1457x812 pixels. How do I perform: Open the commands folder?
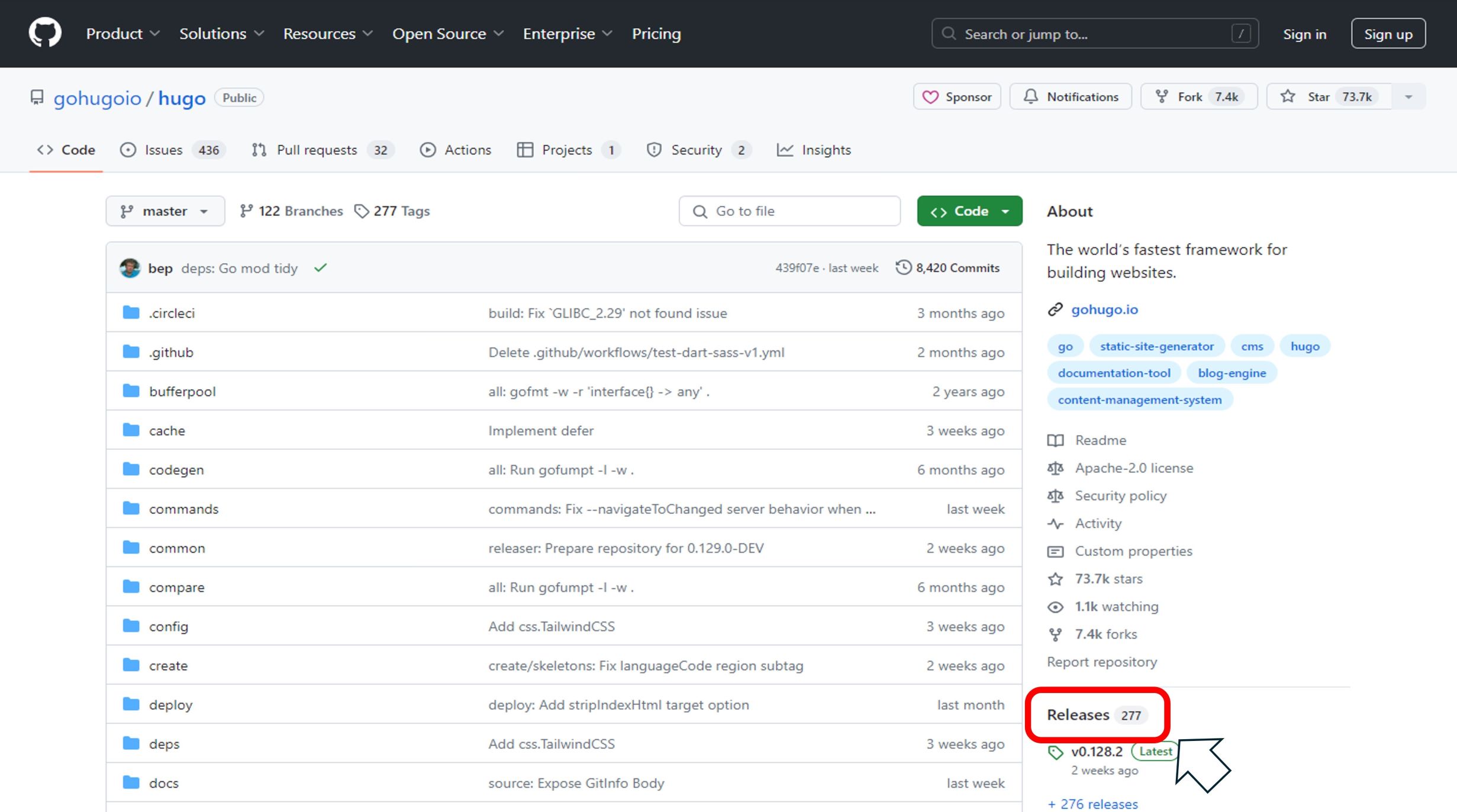183,509
